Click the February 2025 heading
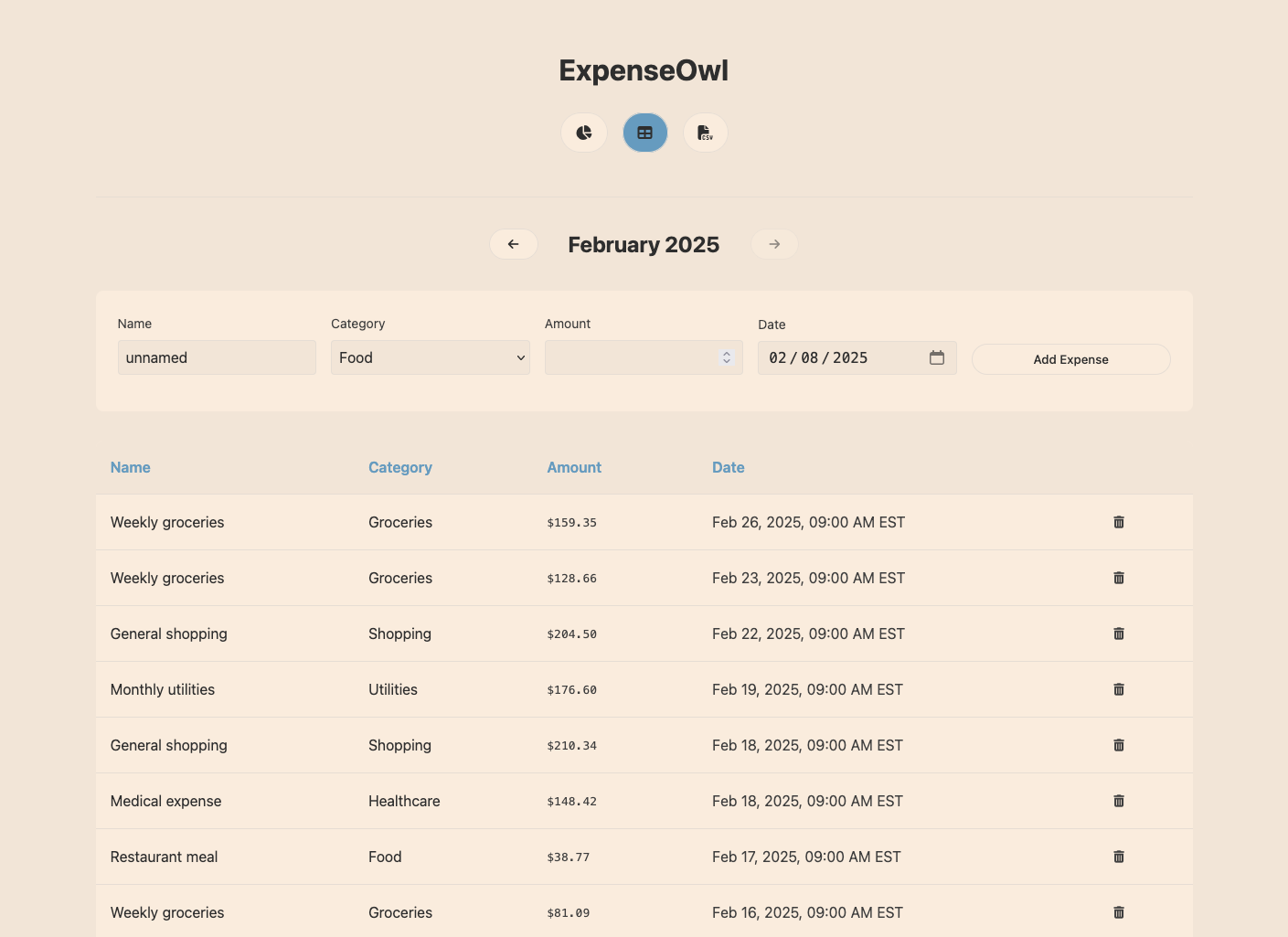1288x937 pixels. point(644,244)
